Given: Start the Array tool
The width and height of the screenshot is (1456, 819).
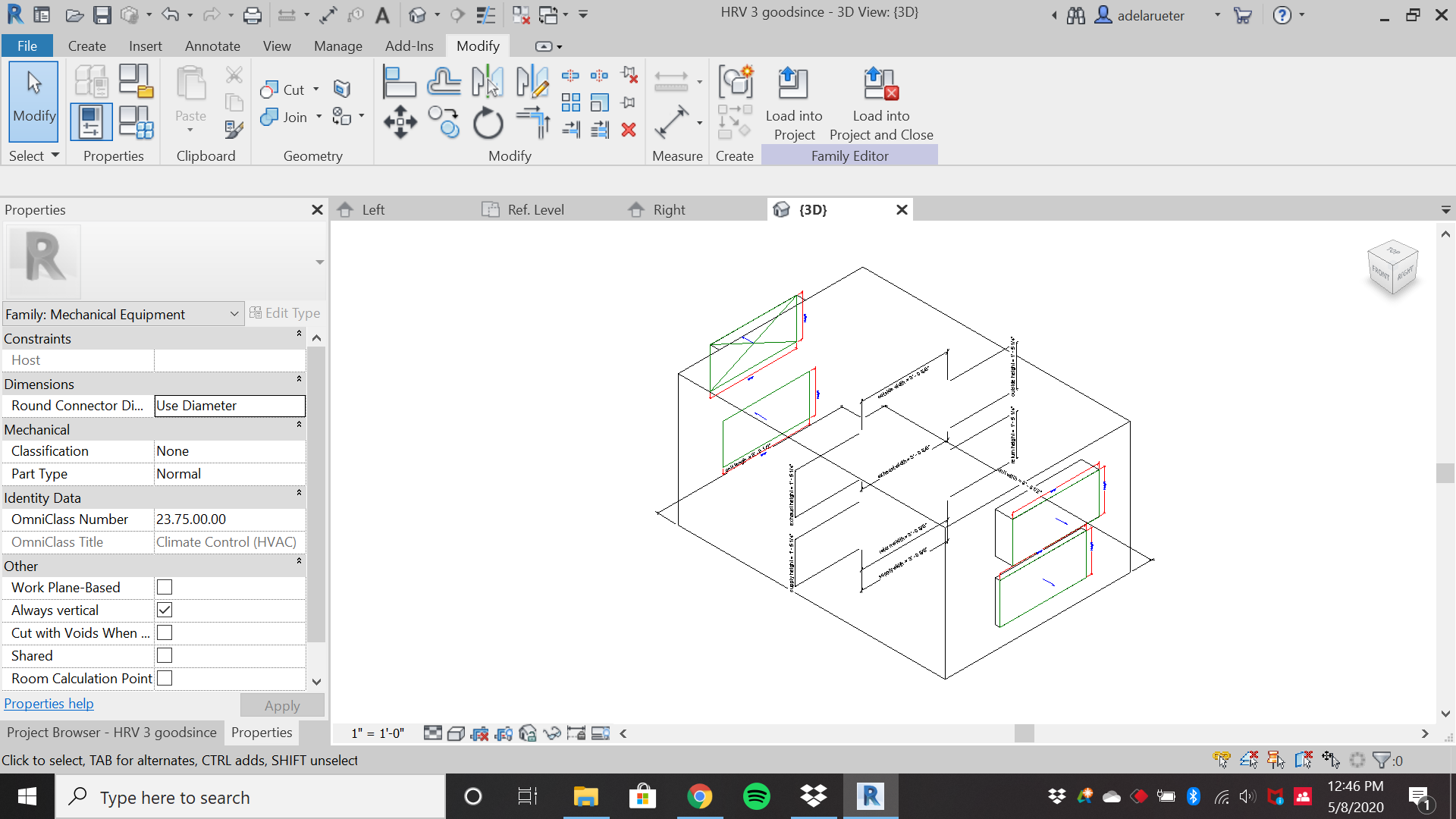Looking at the screenshot, I should coord(571,102).
